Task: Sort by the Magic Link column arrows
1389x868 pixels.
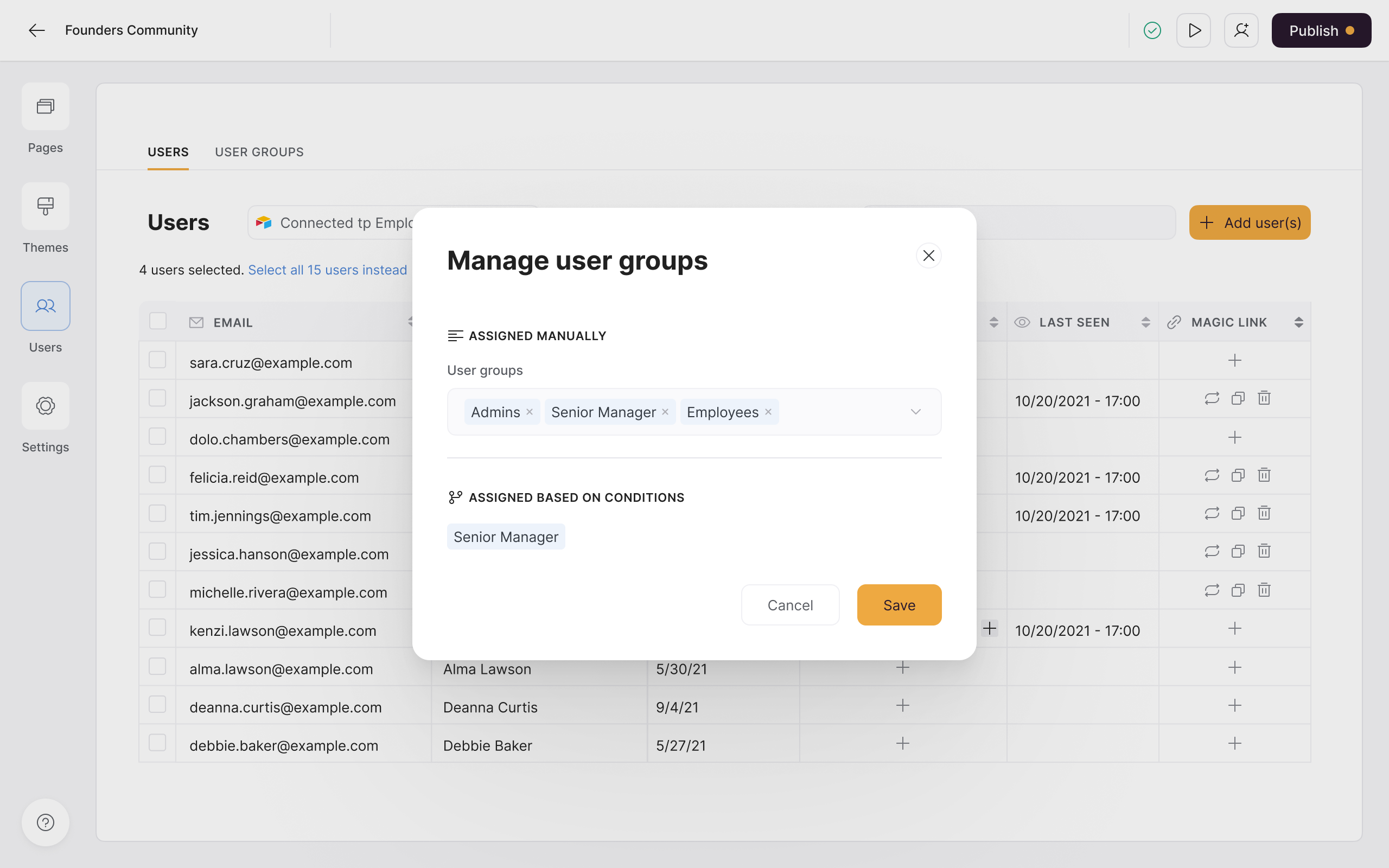Action: click(1298, 323)
